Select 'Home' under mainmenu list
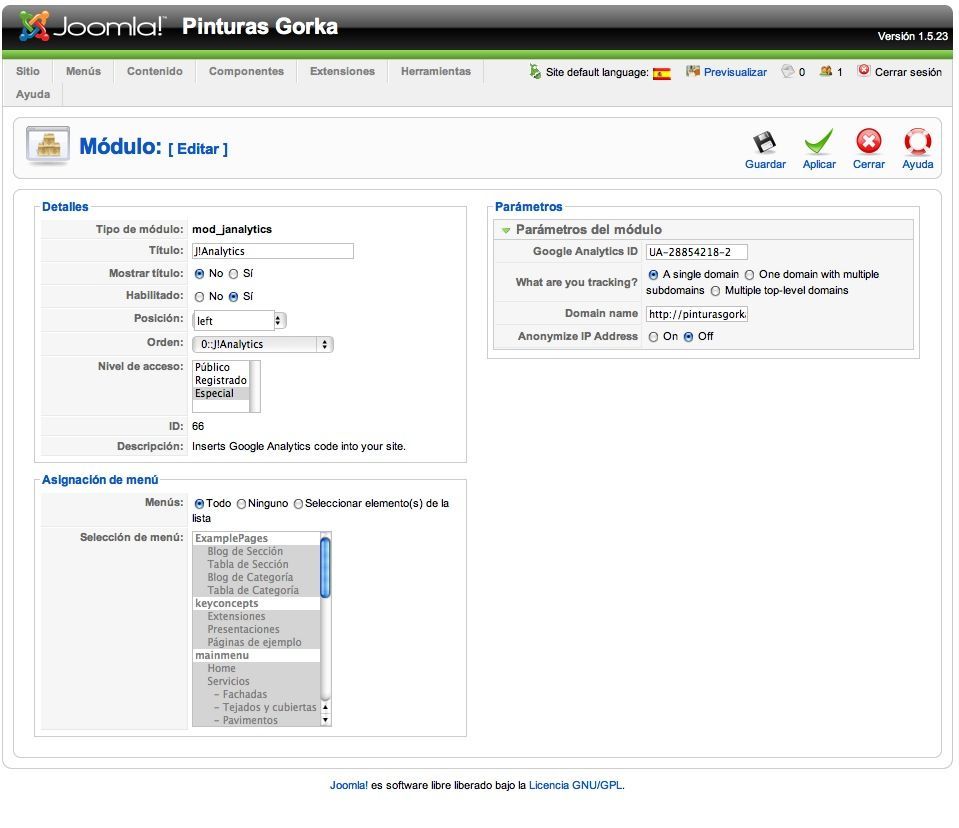Viewport: 959px width, 828px height. coord(256,668)
